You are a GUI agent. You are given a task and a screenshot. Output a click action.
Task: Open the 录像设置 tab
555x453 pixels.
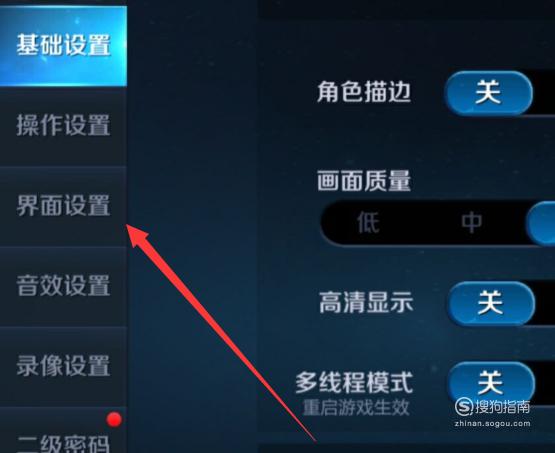pos(63,366)
